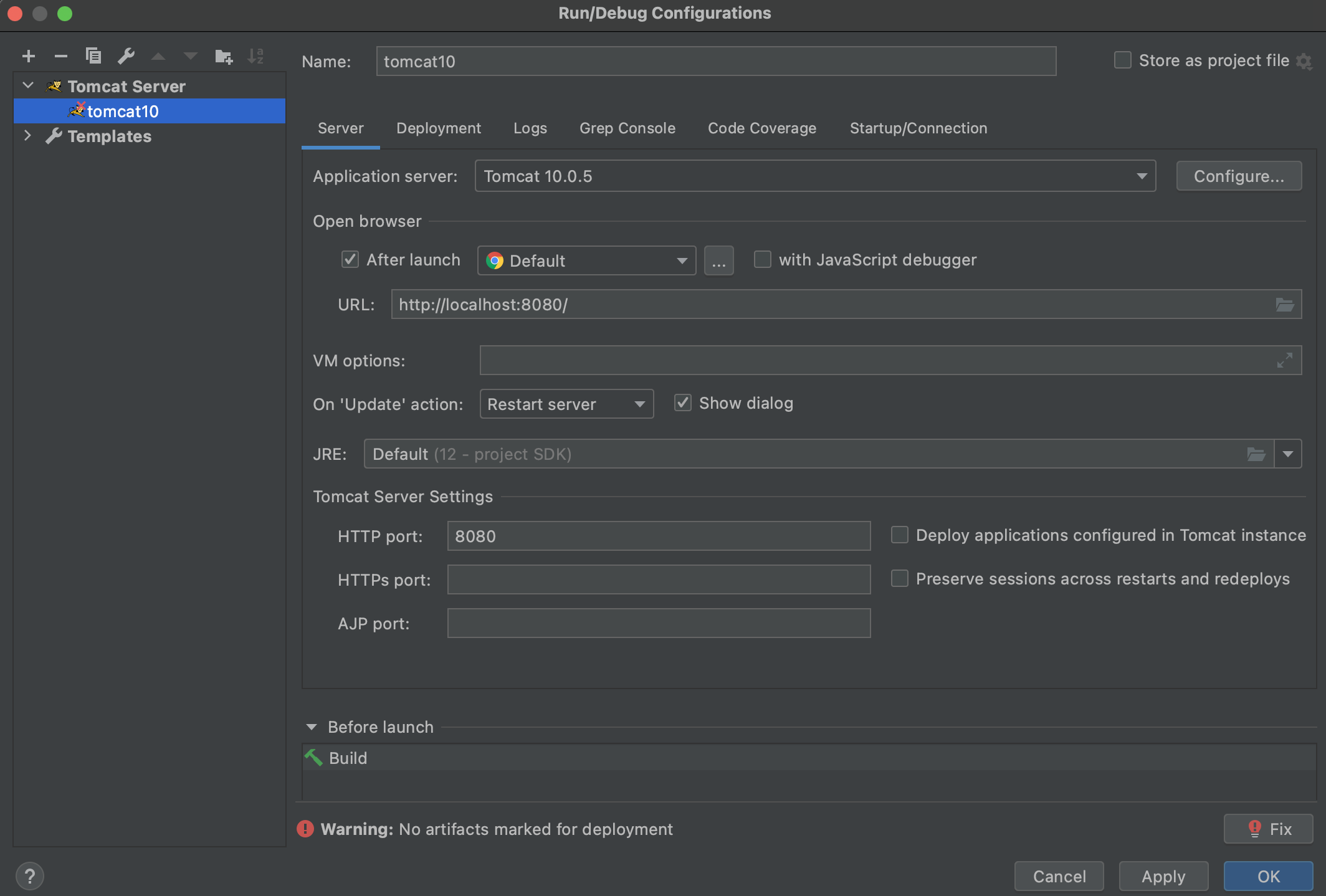The height and width of the screenshot is (896, 1326).
Task: Click the Remove Configuration minus icon
Action: tap(61, 56)
